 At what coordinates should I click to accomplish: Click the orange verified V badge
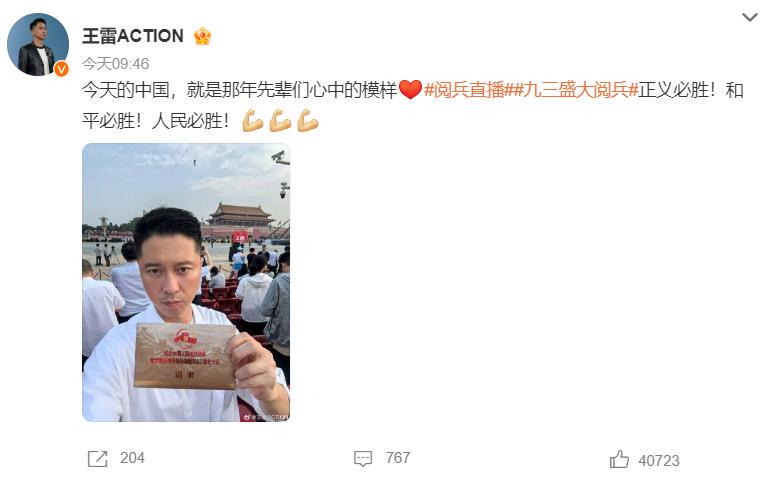(x=61, y=69)
